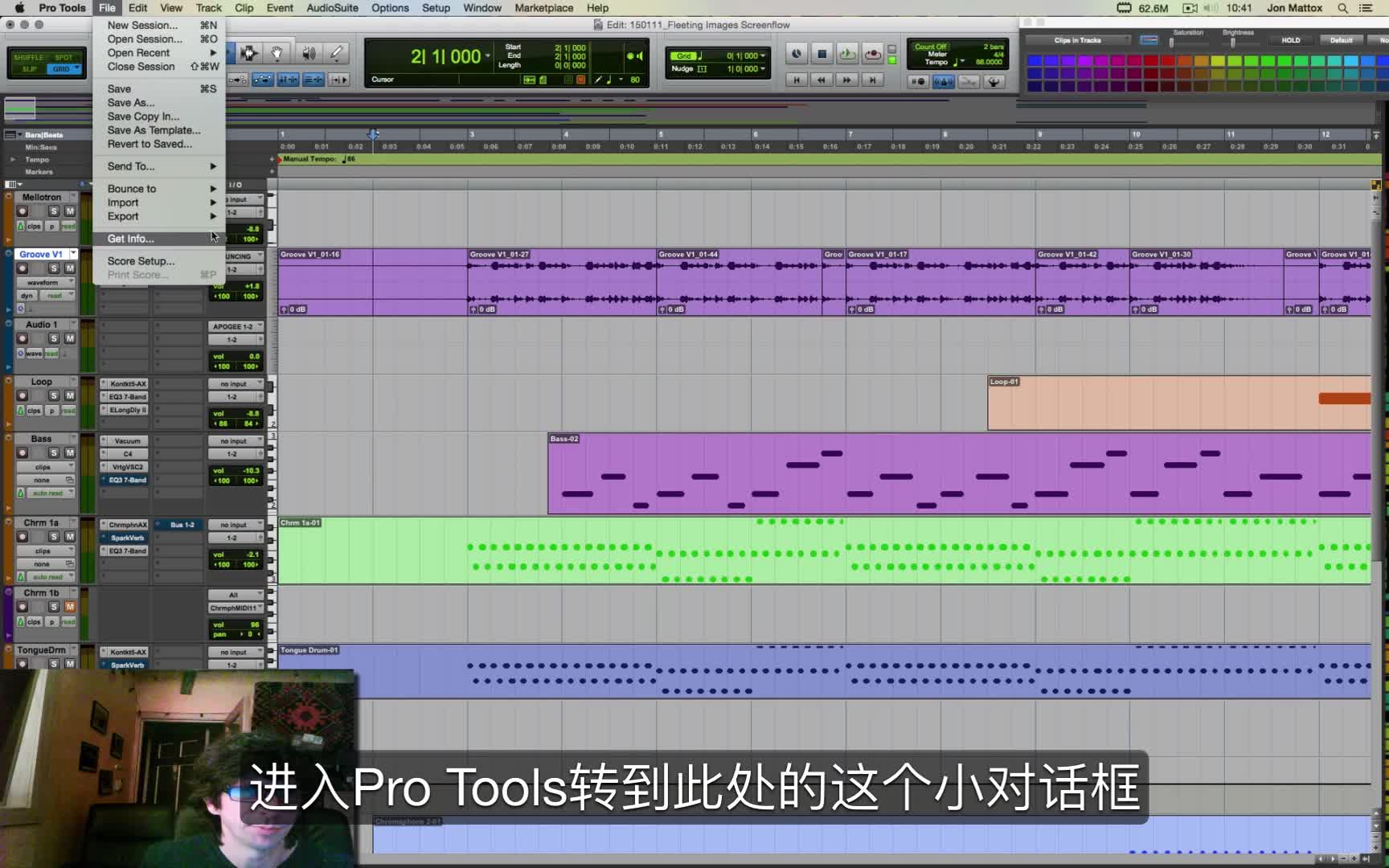
Task: Click Return to Zero transport button
Action: pyautogui.click(x=796, y=80)
